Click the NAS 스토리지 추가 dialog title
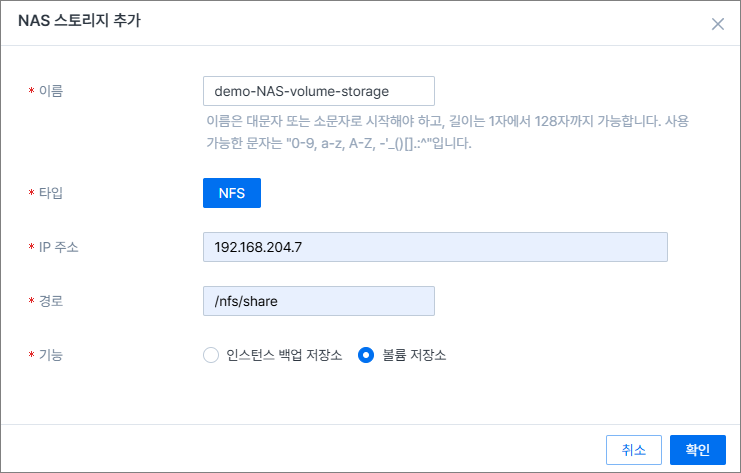 (79, 23)
